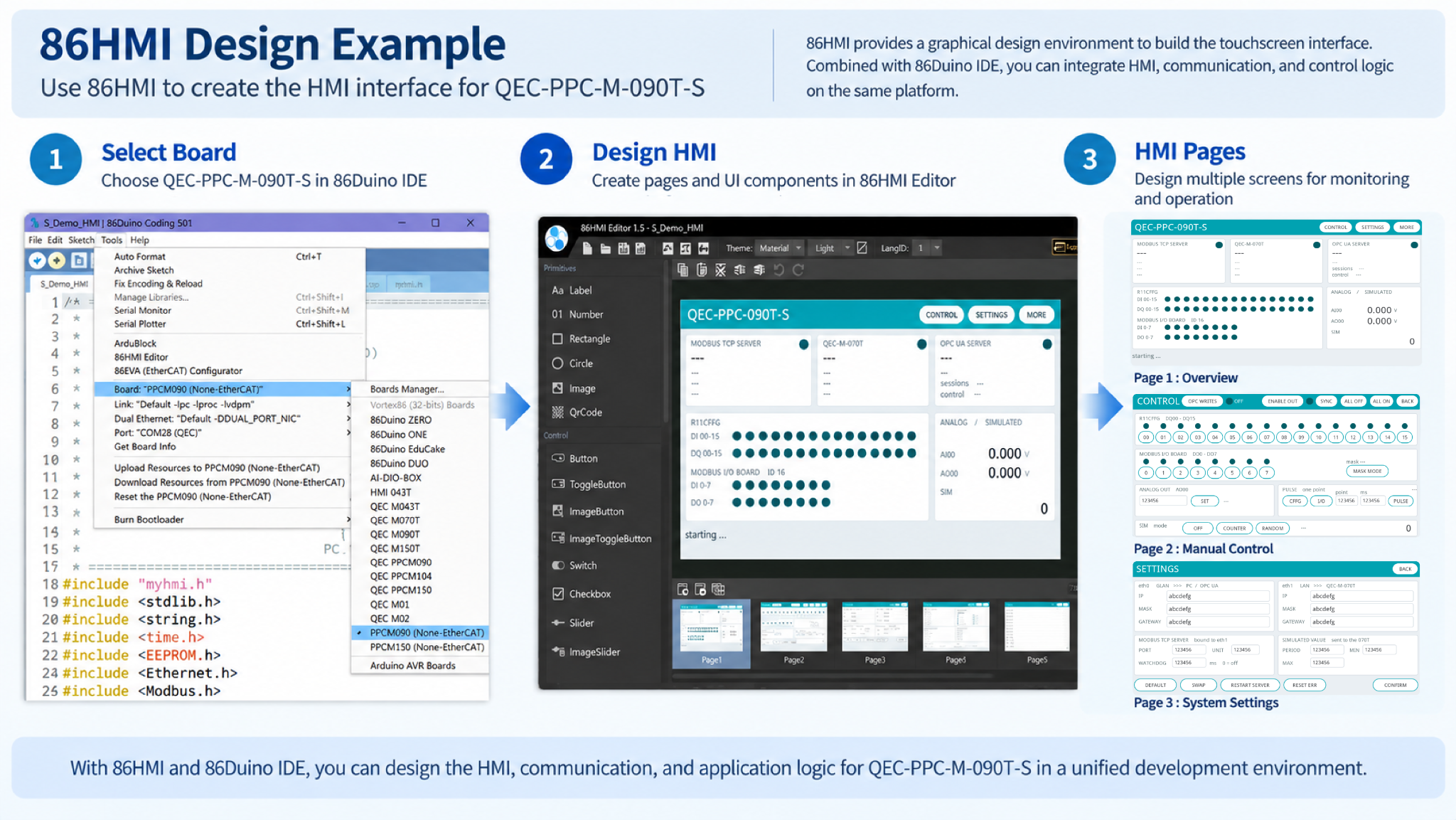Open the Page3 thumbnail in 86HMI Editor
Screen dimensions: 1456x820
coord(874,633)
